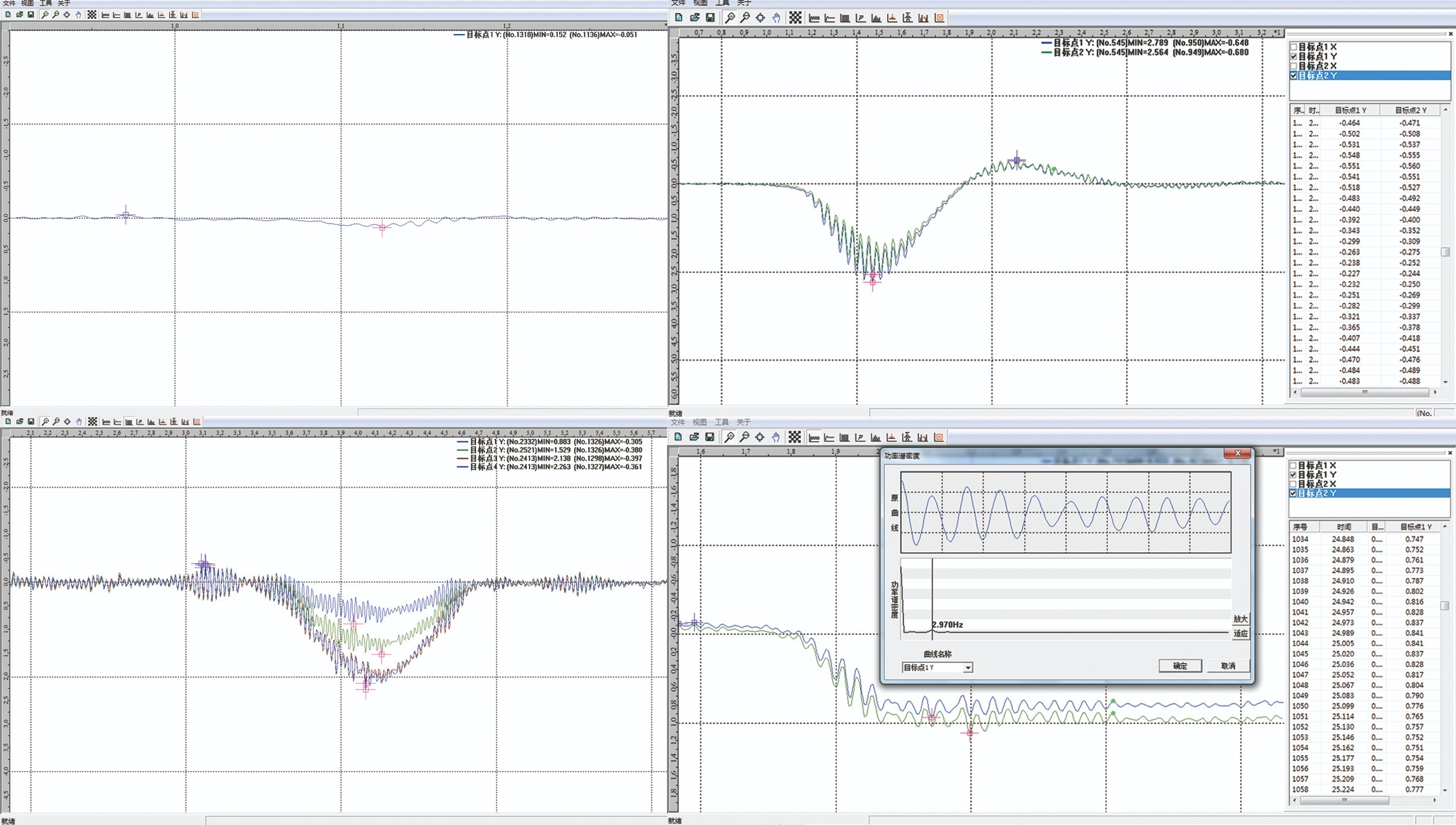Select row 1050 in bottom-right data table
This screenshot has height=825, width=1456.
coord(1365,706)
